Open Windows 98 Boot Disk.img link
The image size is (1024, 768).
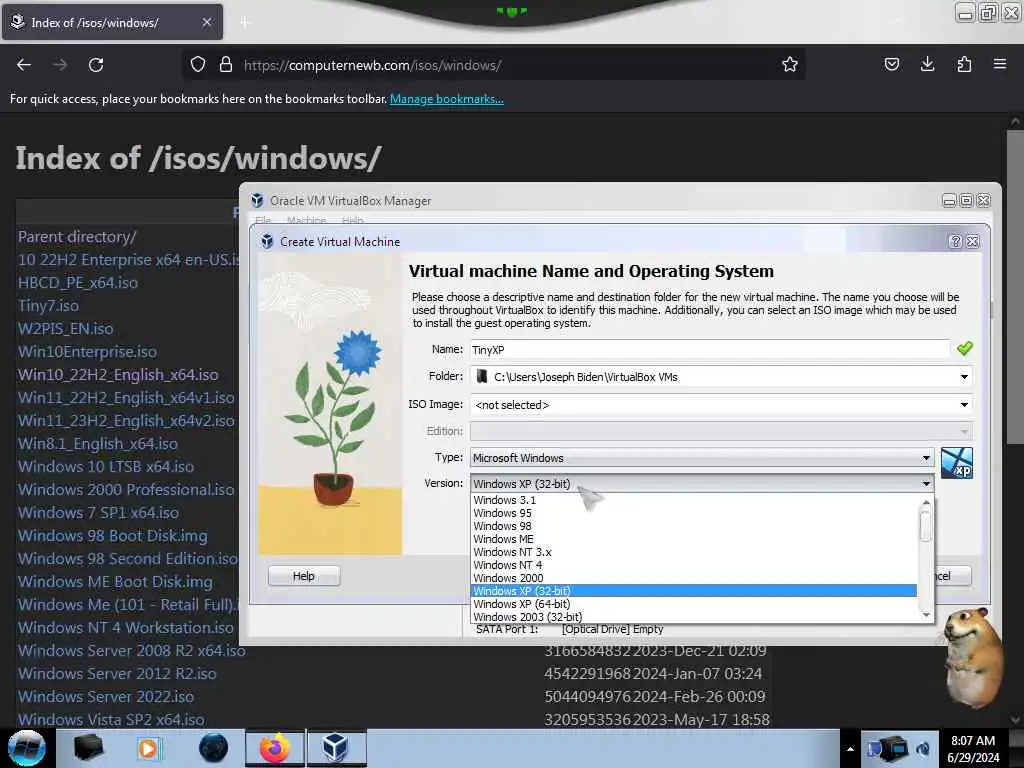pos(112,536)
